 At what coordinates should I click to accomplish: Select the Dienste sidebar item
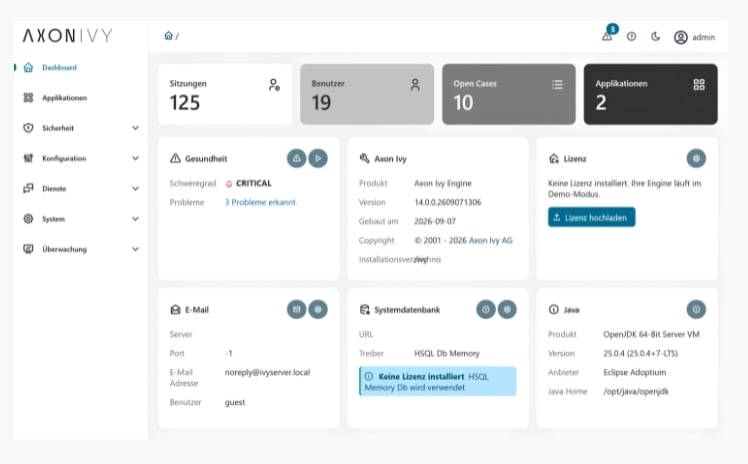coord(80,188)
